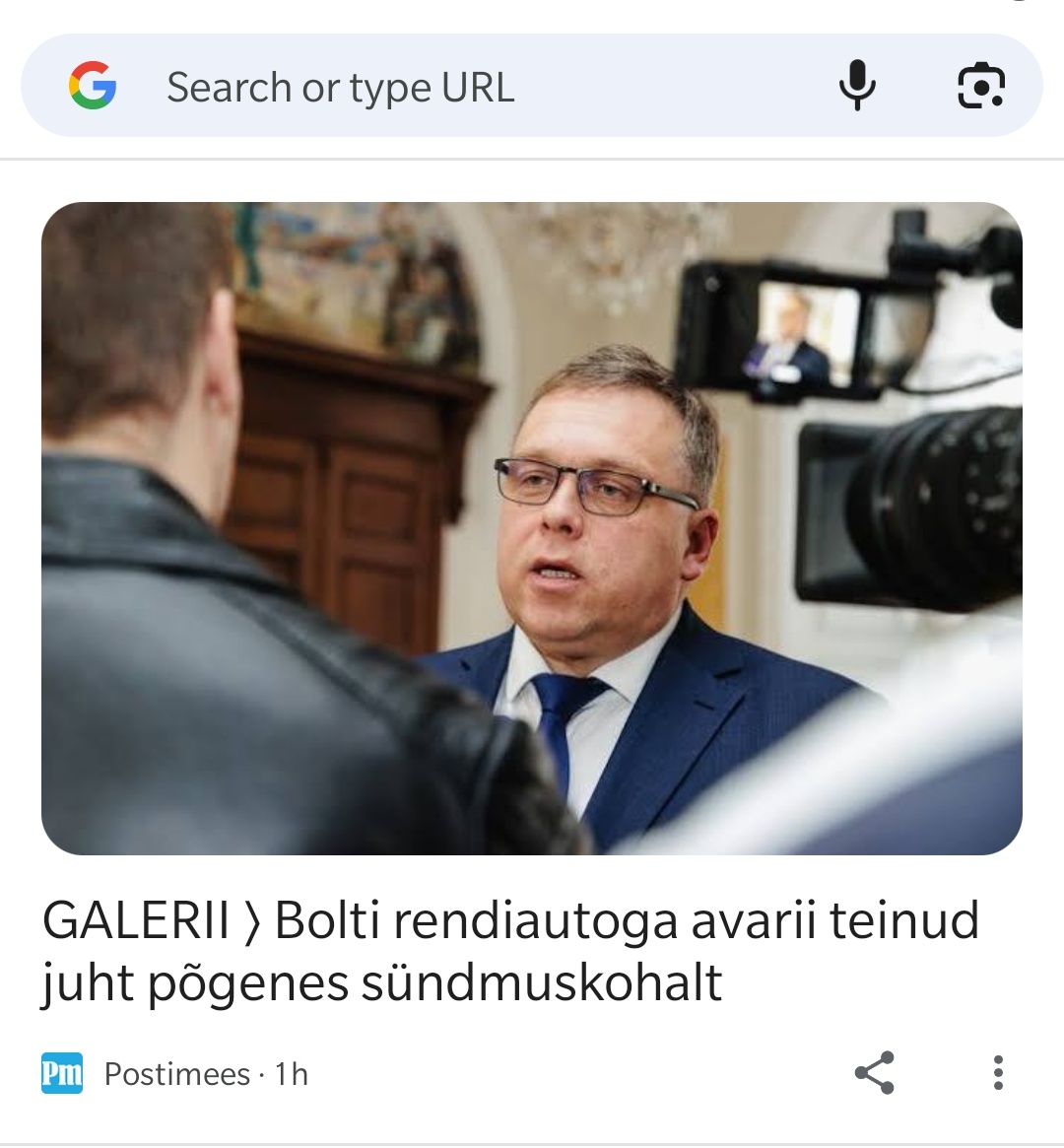Open the three-dot article options menu

pyautogui.click(x=998, y=1072)
